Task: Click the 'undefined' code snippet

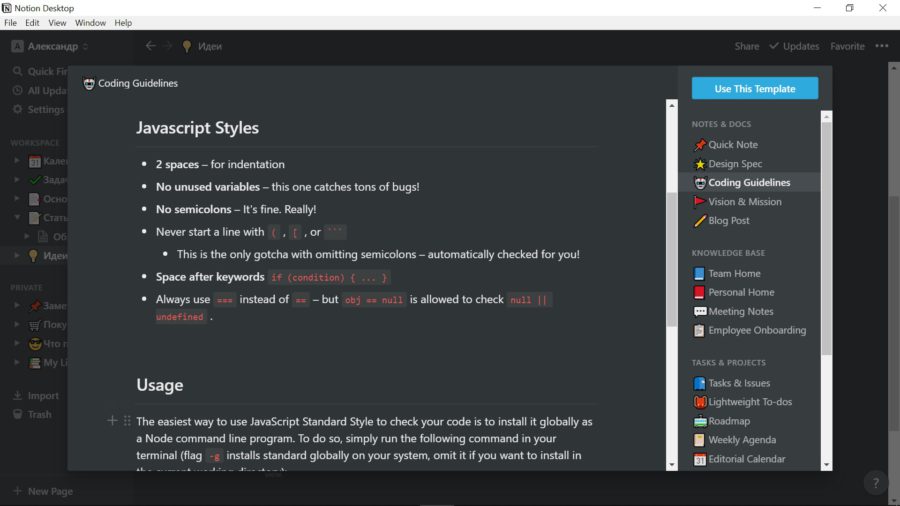Action: 180,317
